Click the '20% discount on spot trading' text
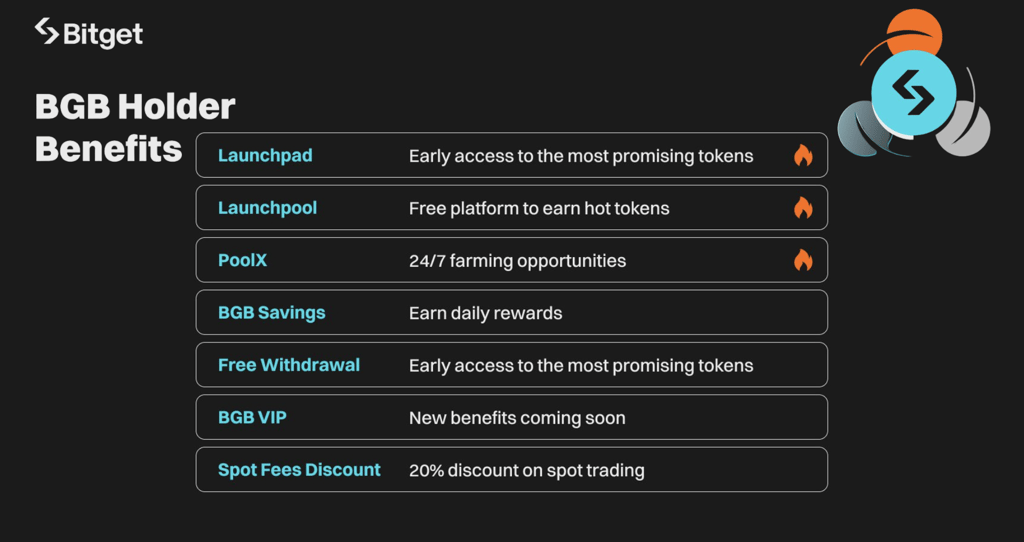Screen dimensions: 1024x542 [526, 470]
